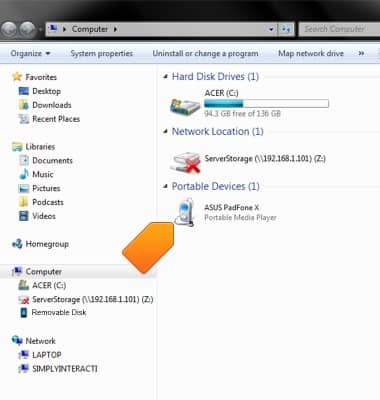Click the refresh button beside address bar

(286, 29)
